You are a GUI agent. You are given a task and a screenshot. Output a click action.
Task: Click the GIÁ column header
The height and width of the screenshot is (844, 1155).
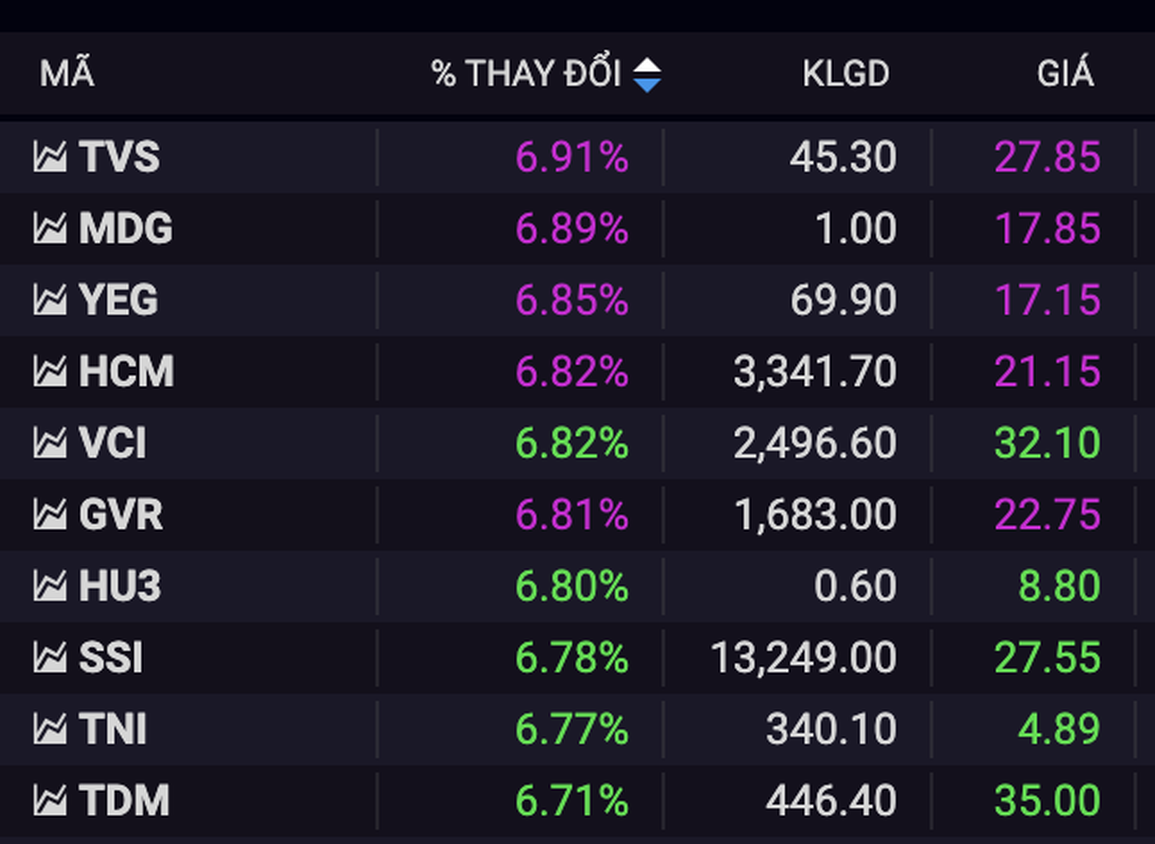(1065, 74)
